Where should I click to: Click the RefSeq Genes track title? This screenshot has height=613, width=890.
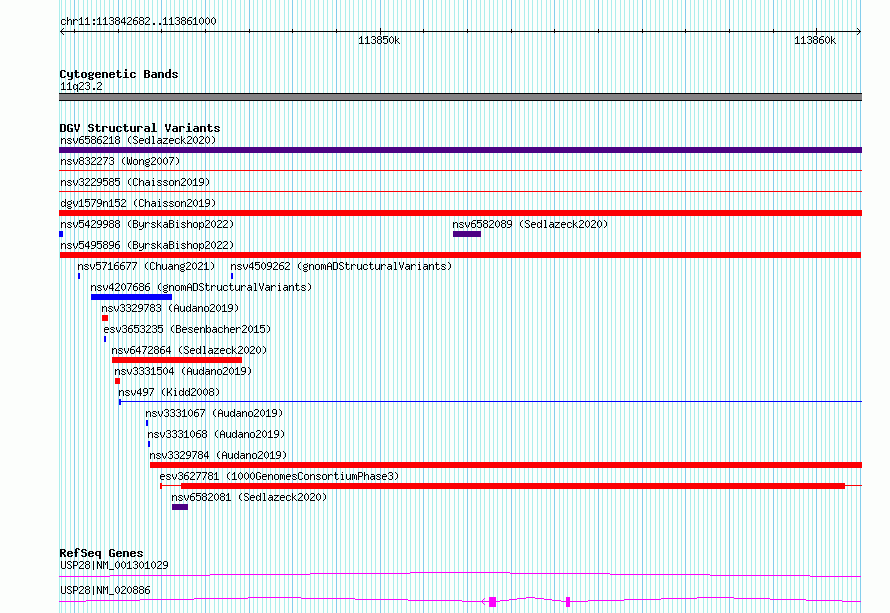101,553
